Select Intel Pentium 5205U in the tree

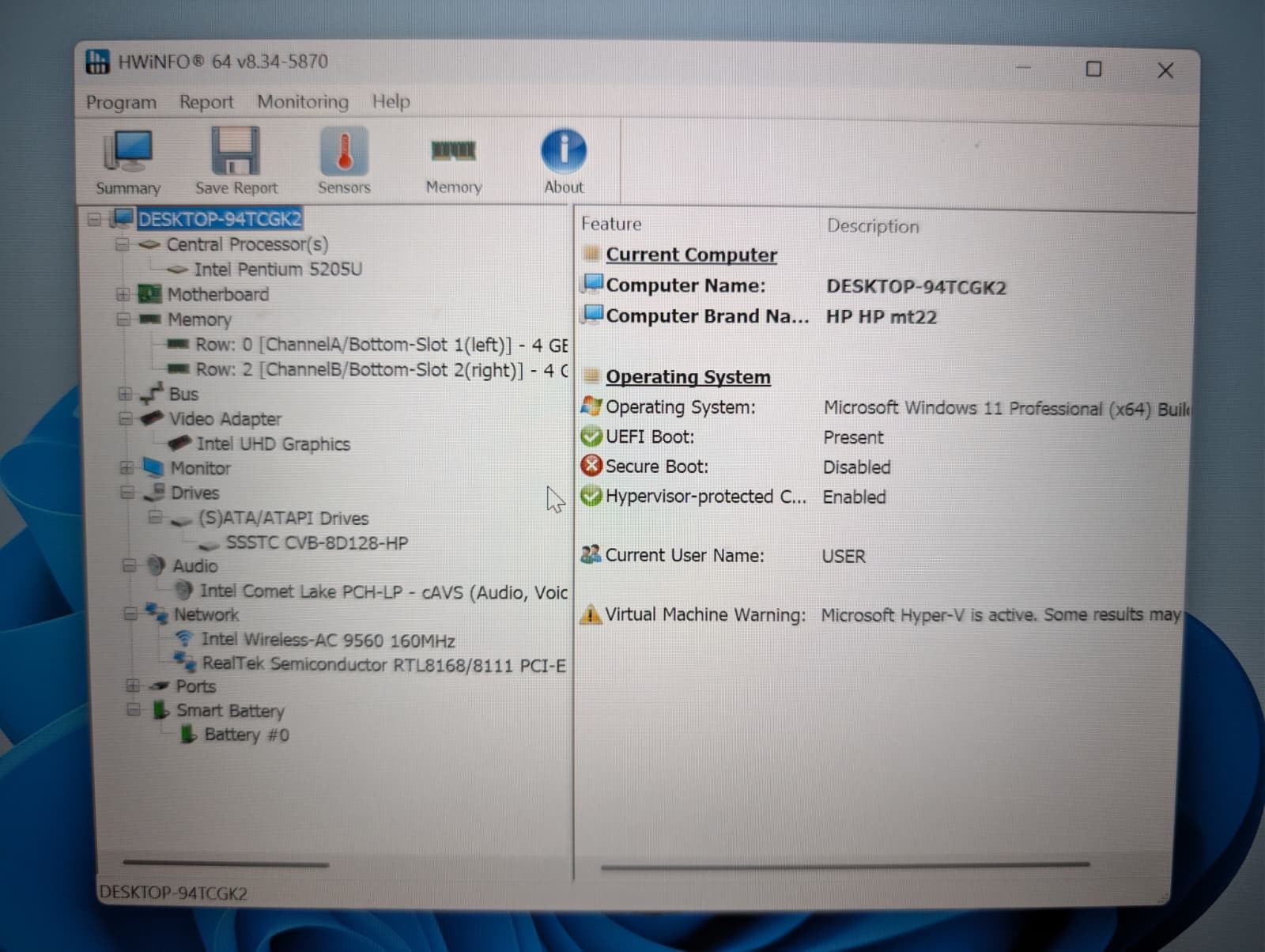(x=278, y=269)
